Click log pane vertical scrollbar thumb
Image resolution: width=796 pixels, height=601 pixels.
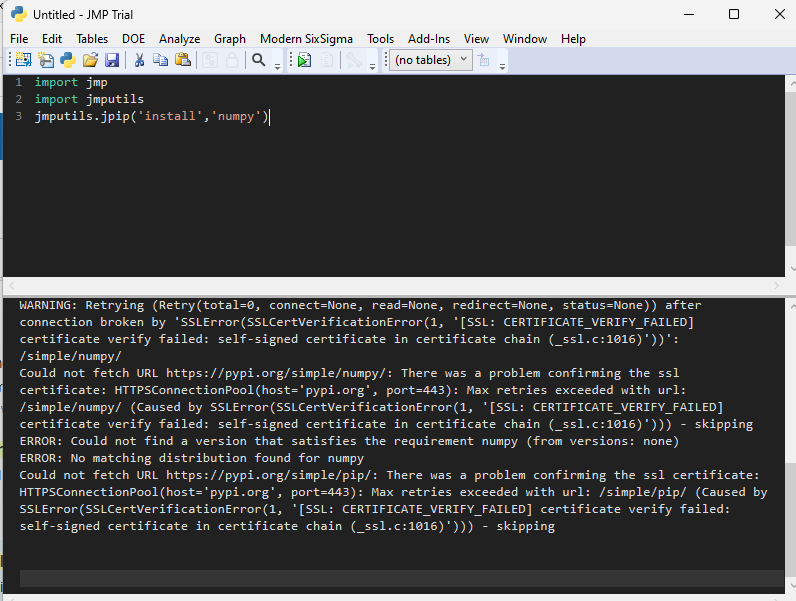coord(791,520)
